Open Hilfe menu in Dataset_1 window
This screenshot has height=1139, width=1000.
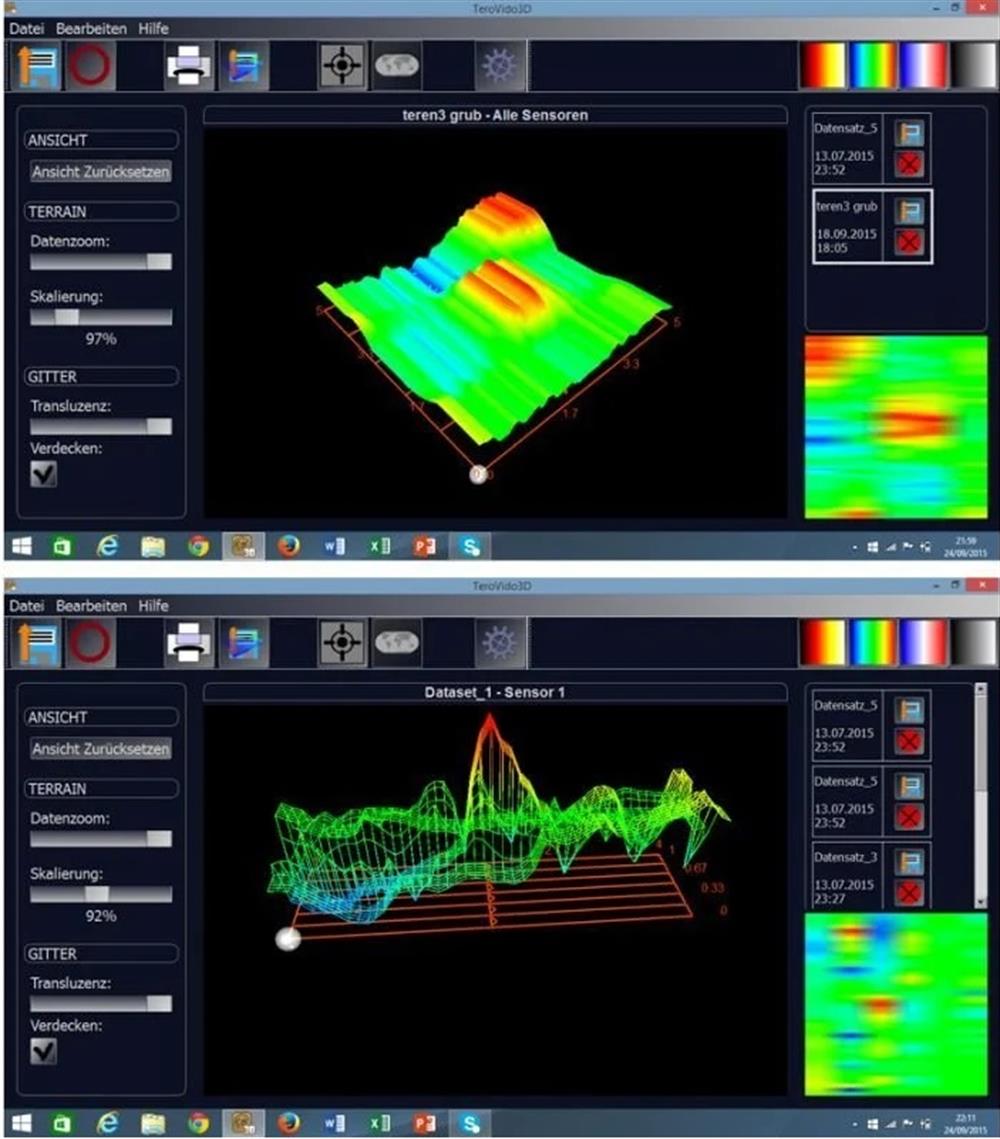tap(153, 606)
